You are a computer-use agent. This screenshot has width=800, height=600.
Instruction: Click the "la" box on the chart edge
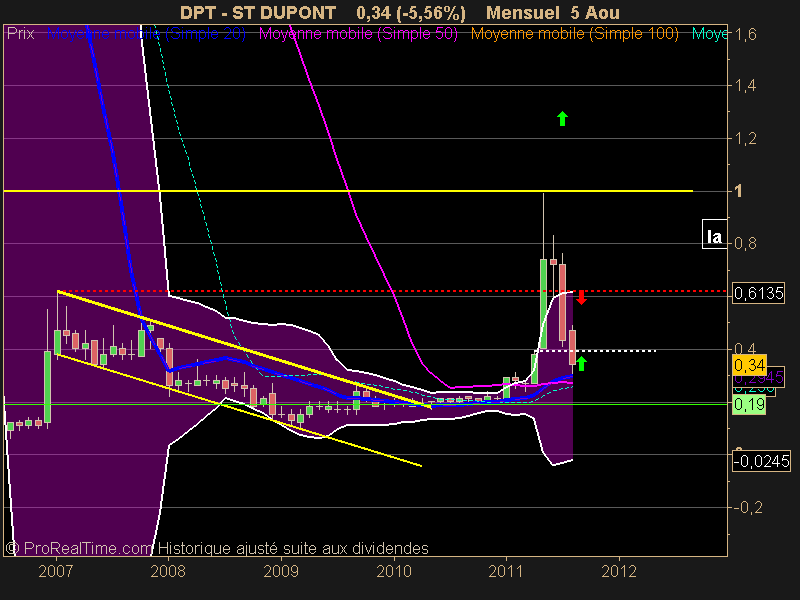pos(714,234)
